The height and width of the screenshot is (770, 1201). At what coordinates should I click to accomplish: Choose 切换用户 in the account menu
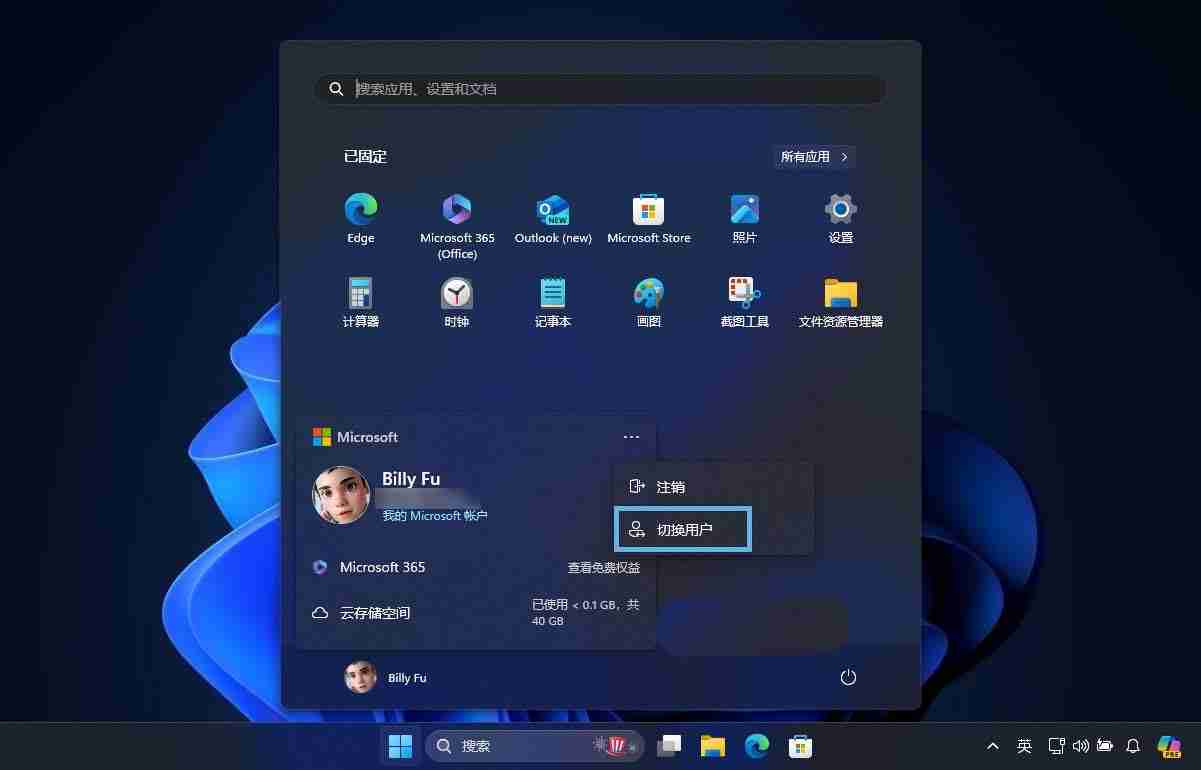[x=683, y=529]
